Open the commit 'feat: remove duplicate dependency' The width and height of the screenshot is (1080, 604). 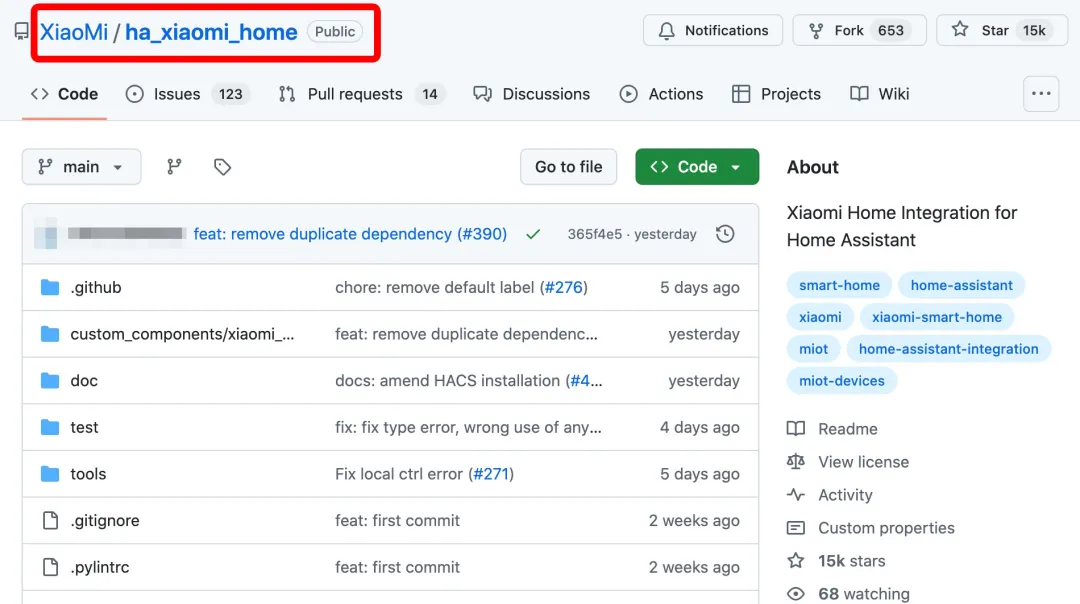click(x=322, y=234)
